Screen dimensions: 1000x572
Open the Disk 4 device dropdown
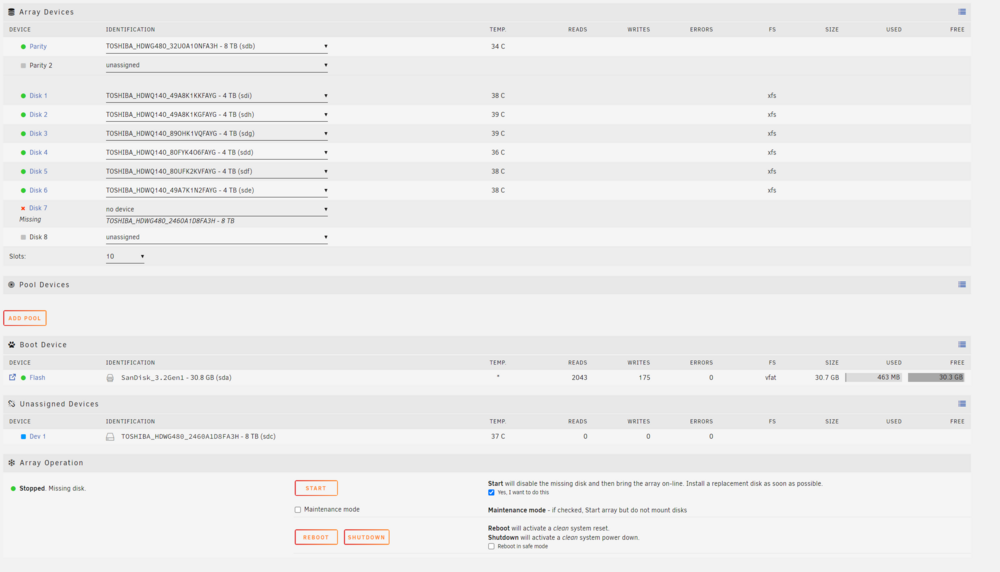[217, 152]
